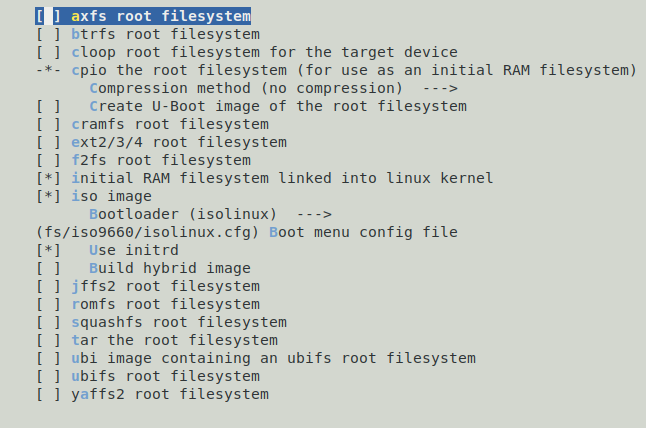Screen dimensions: 646x428
Task: Check cloop root filesystem for target device
Action: pos(48,53)
